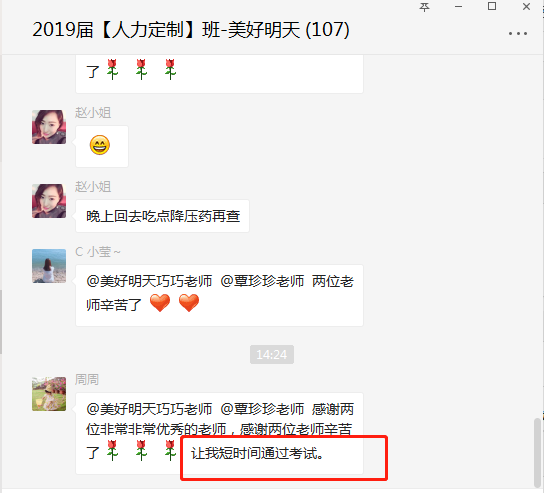Click 赵小姐's avatar above the smiley message
The height and width of the screenshot is (493, 544).
pyautogui.click(x=49, y=127)
